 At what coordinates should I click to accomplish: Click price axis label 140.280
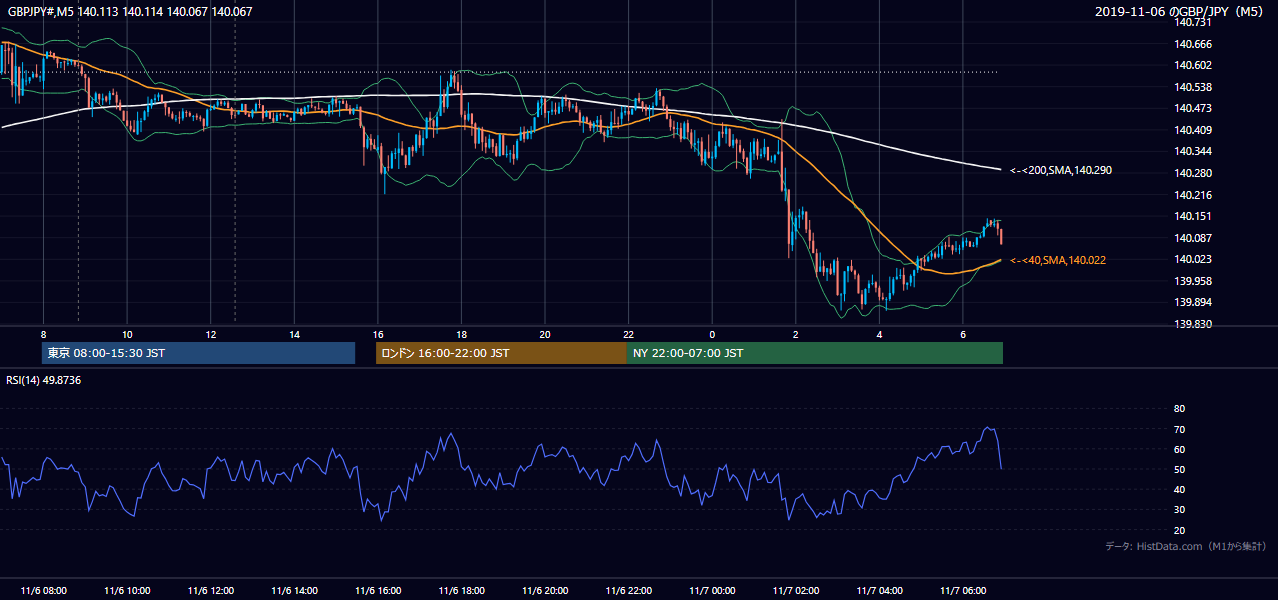coord(1194,173)
